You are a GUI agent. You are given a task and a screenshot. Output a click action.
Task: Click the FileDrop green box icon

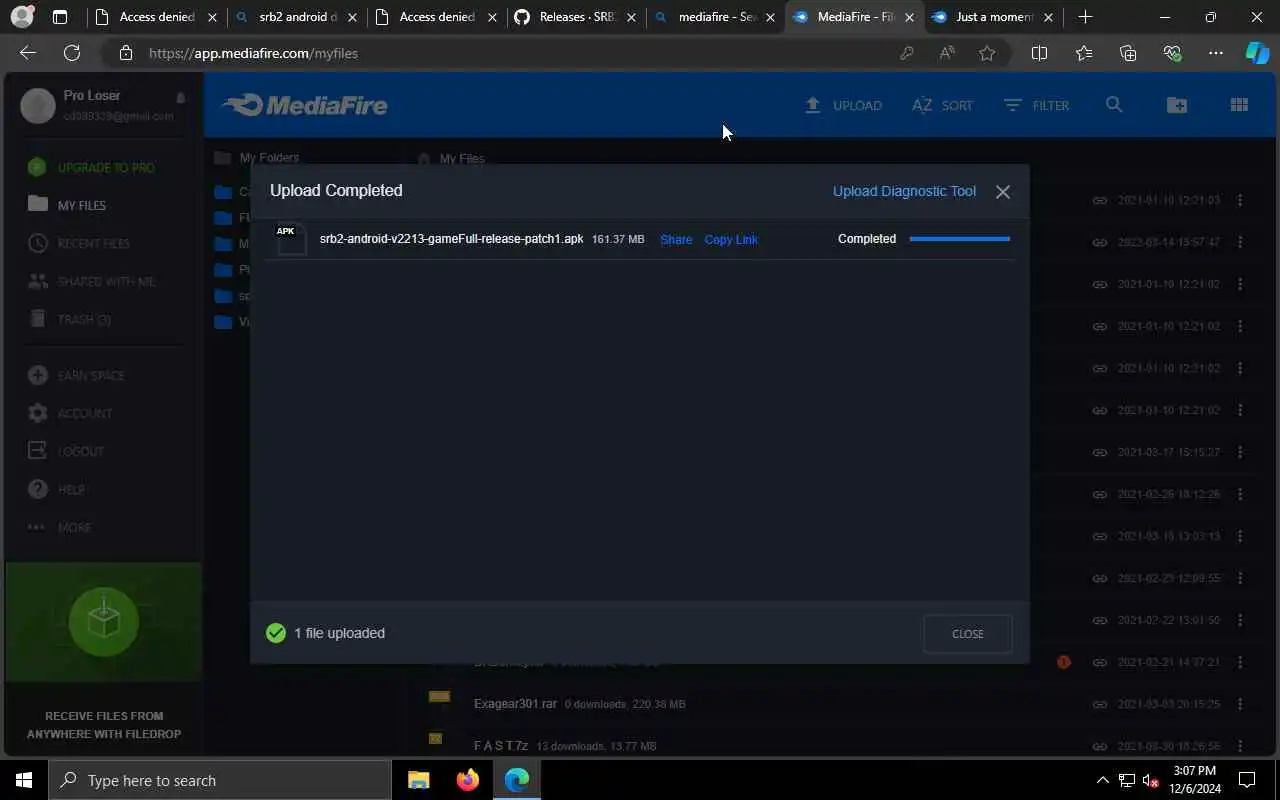[x=104, y=622]
